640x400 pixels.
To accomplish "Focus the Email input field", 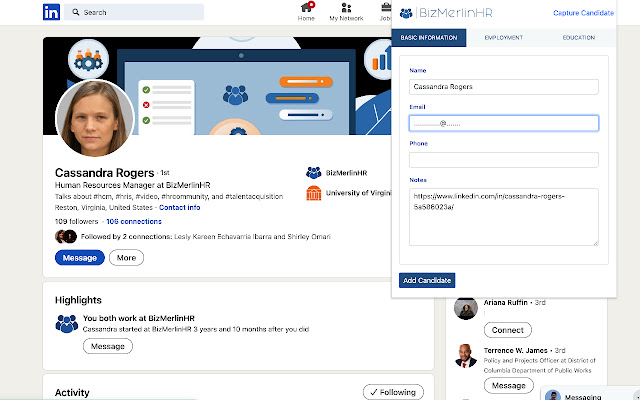I will pos(504,123).
